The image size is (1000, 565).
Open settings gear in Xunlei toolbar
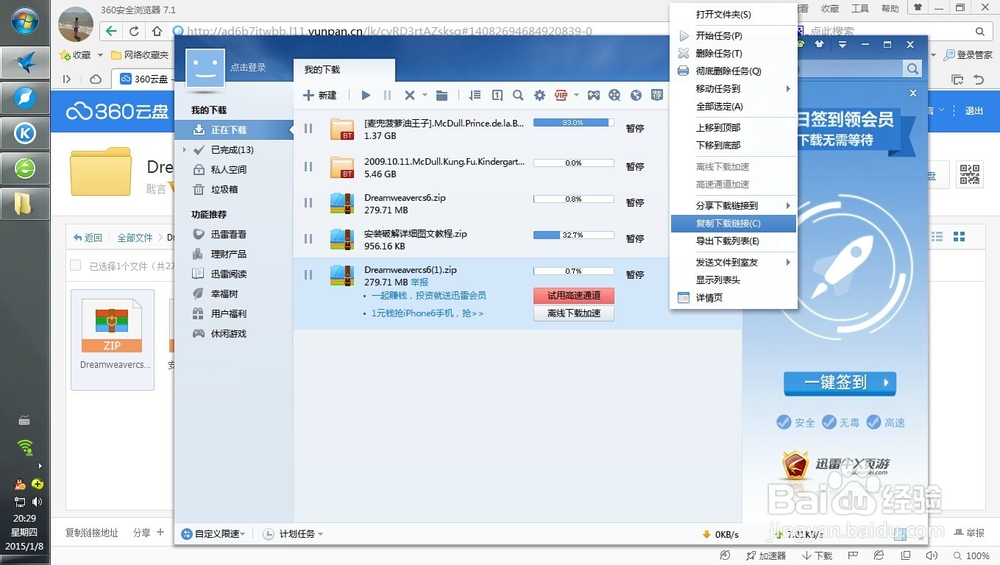pyautogui.click(x=540, y=96)
